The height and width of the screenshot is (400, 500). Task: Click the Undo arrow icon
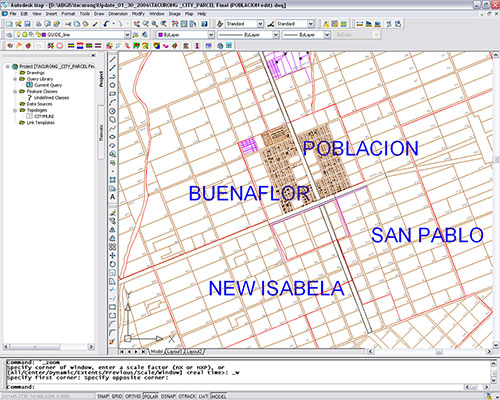(106, 24)
